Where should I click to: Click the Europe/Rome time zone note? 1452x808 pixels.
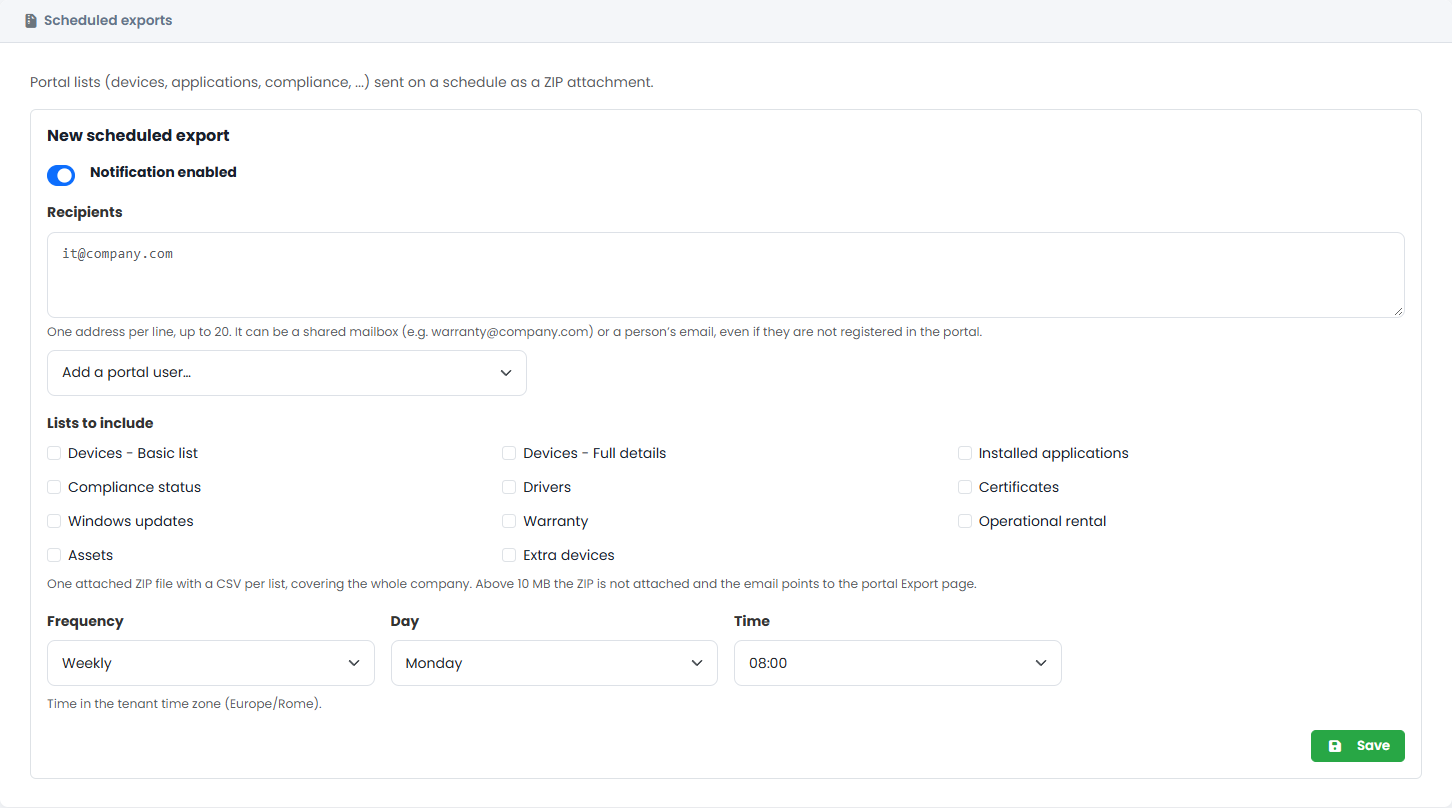184,704
